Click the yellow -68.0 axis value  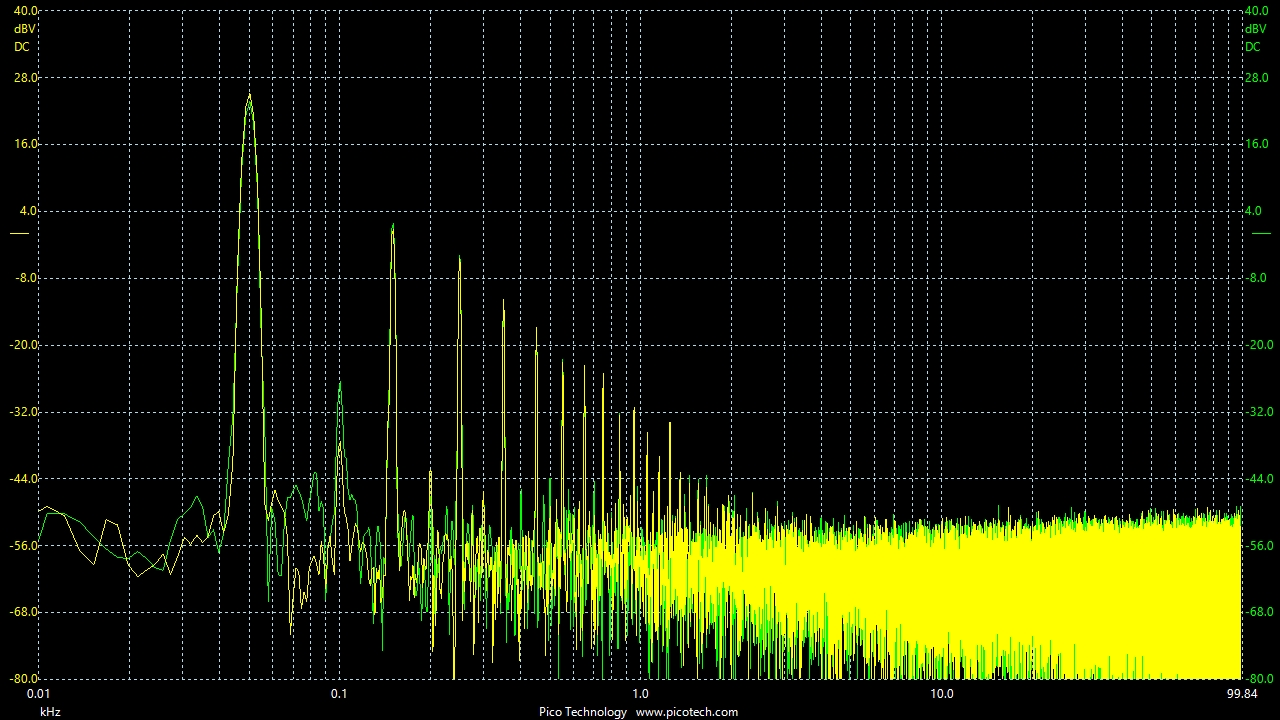click(25, 612)
